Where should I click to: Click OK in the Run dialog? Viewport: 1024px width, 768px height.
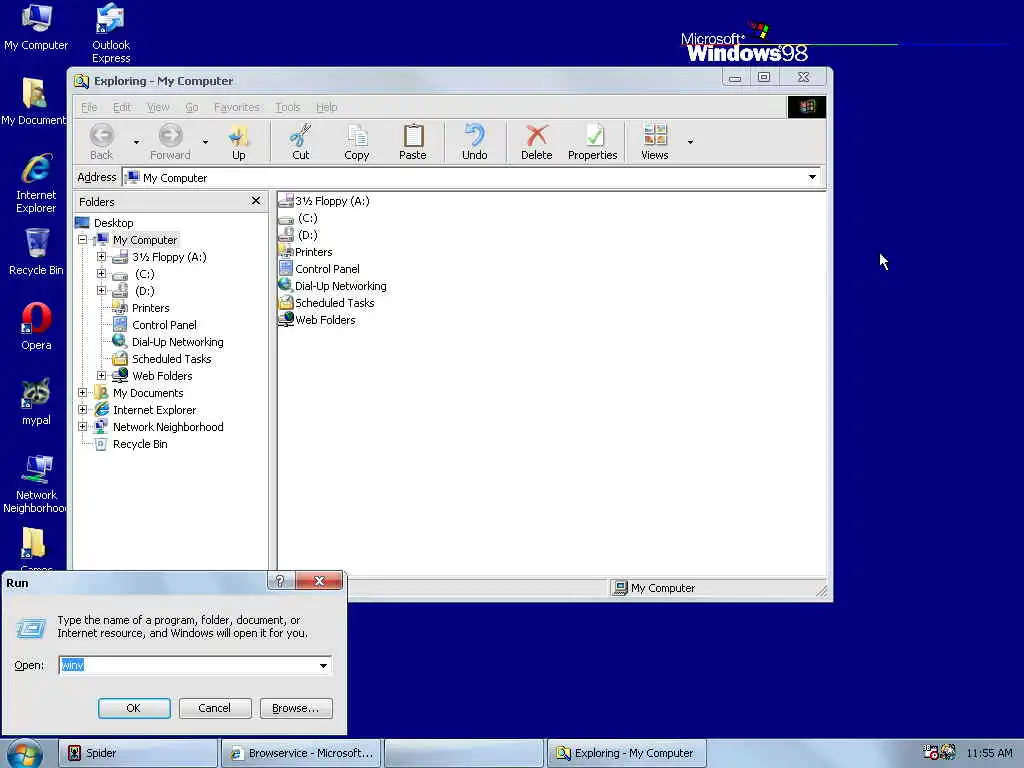(x=134, y=708)
